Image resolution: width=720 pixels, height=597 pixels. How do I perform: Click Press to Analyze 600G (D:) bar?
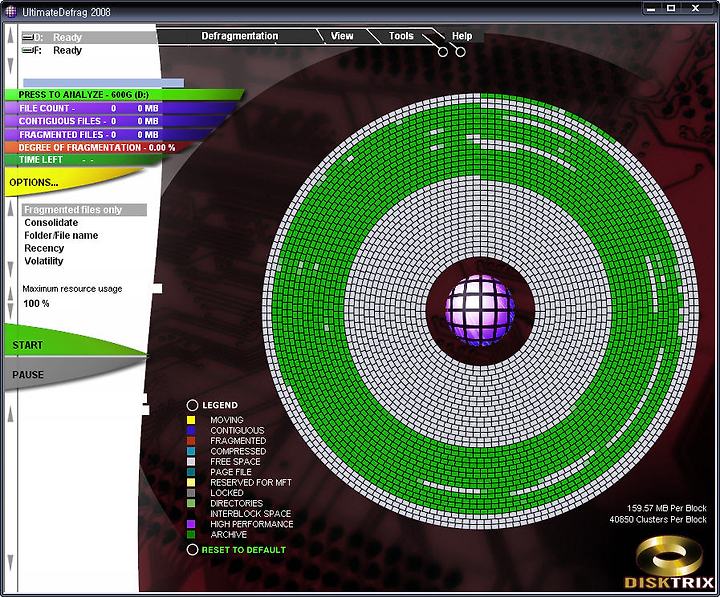coord(122,95)
